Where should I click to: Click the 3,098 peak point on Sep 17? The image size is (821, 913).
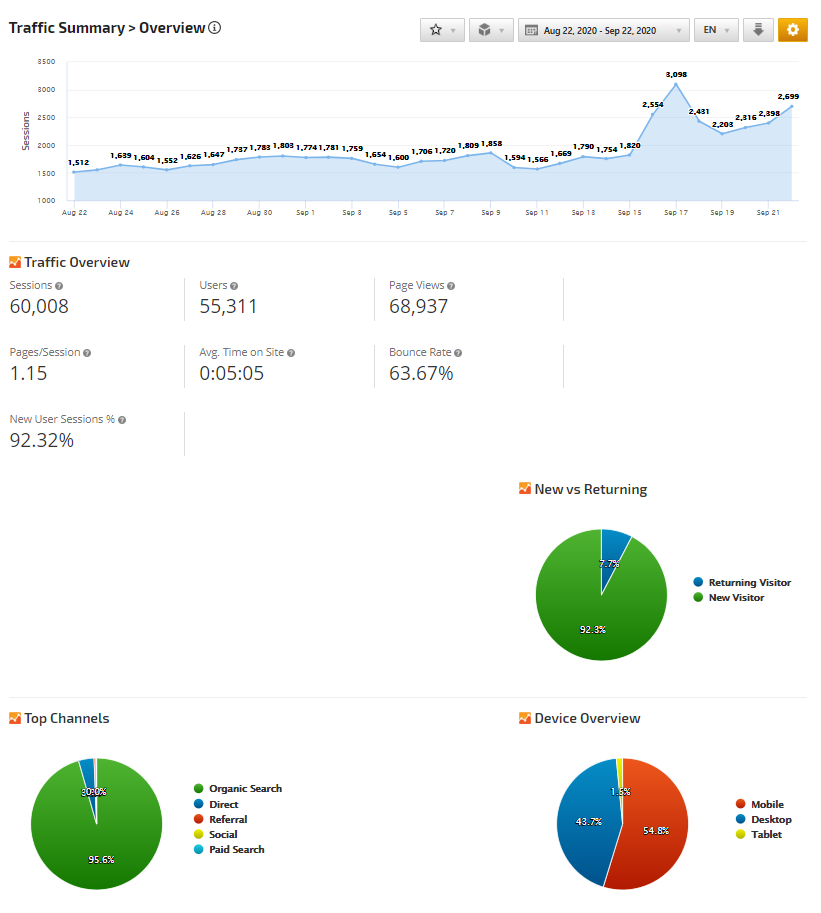(x=676, y=84)
